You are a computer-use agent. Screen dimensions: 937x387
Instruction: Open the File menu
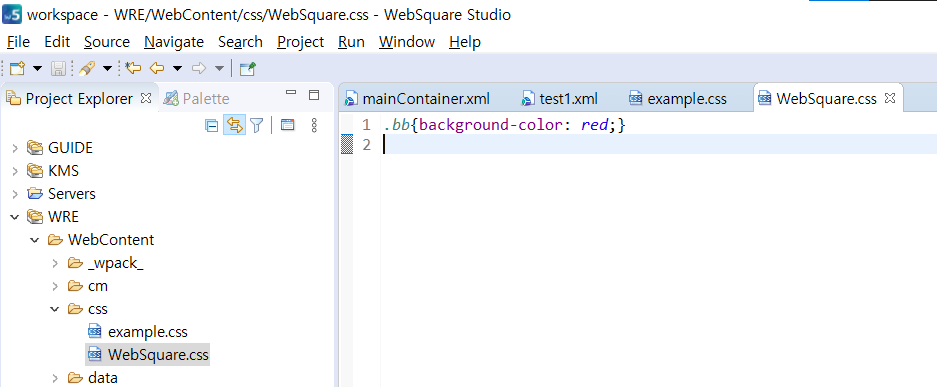coord(18,42)
